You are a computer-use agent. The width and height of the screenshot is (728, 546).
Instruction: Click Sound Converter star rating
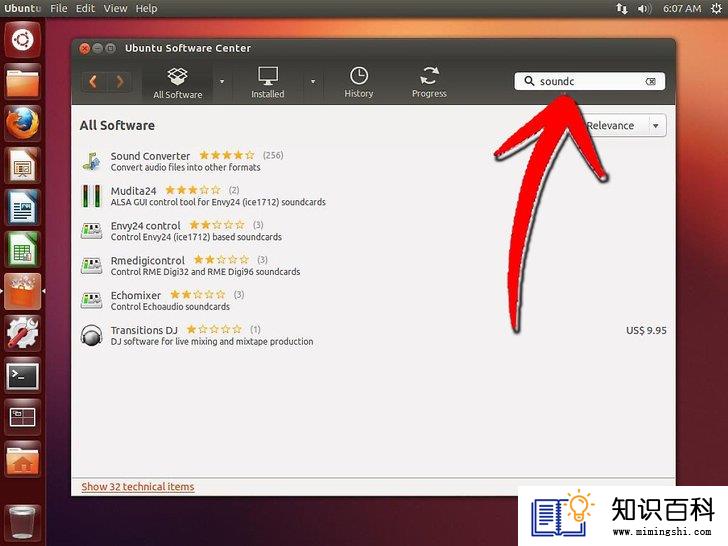tap(227, 155)
